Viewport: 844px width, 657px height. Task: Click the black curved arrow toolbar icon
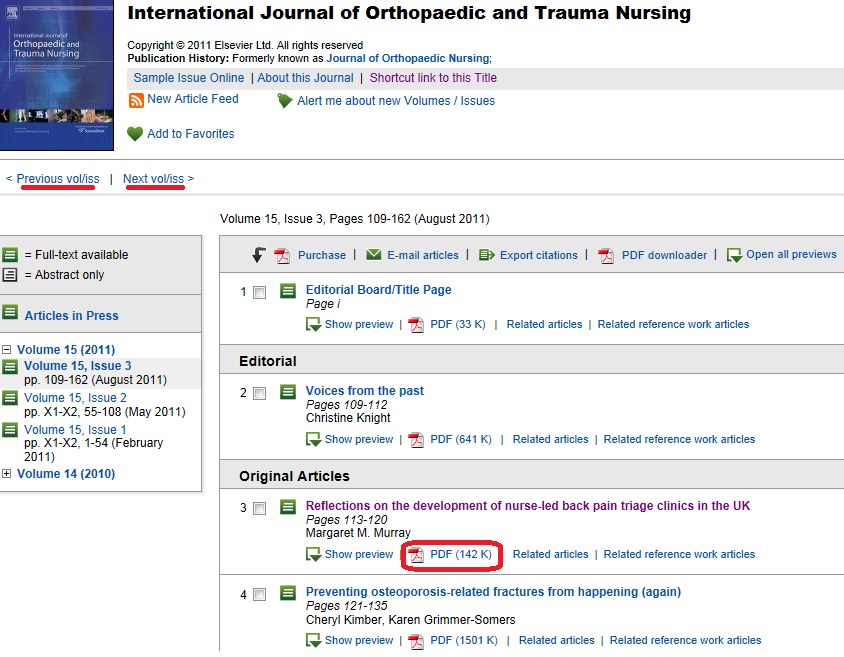point(259,255)
